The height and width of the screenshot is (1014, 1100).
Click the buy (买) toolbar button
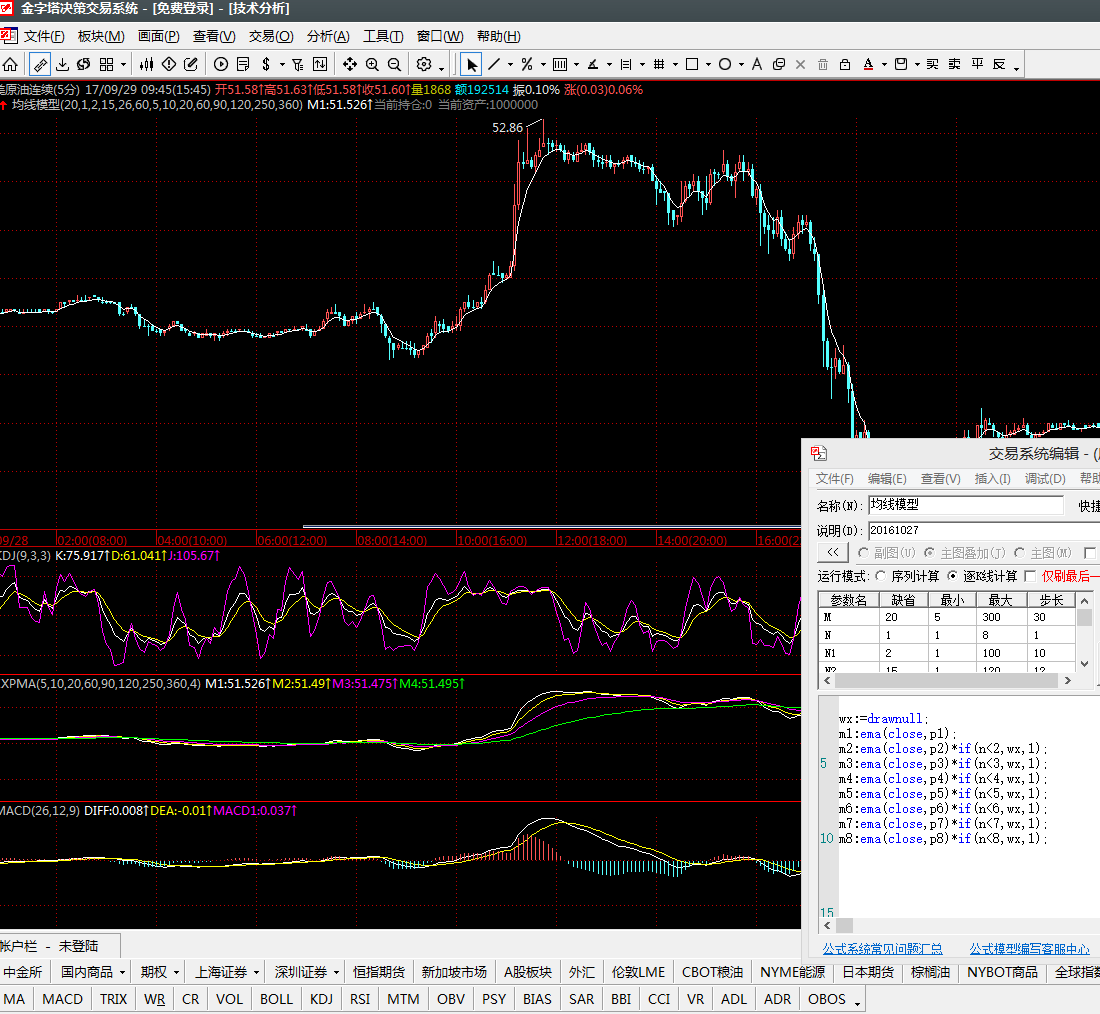pyautogui.click(x=932, y=65)
